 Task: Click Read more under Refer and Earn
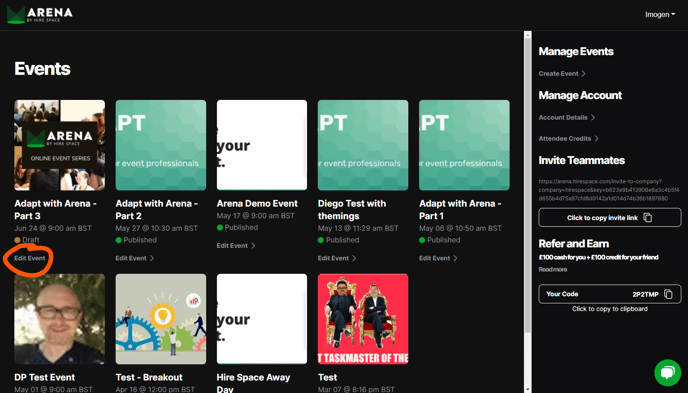(553, 270)
